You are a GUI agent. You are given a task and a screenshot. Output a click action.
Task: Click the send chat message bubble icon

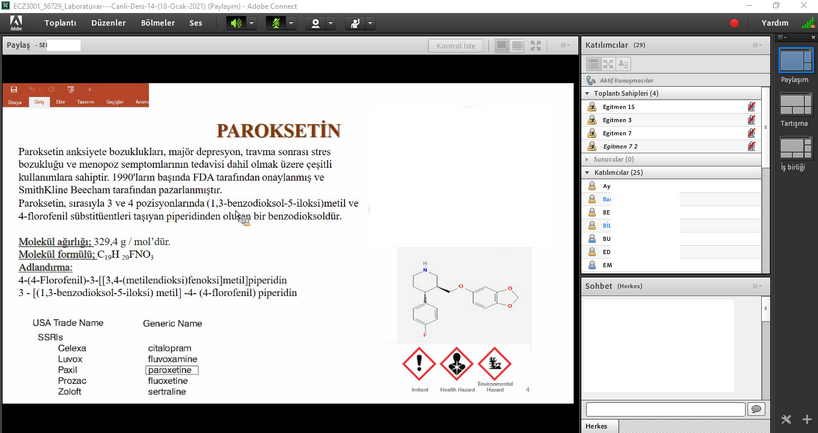(756, 409)
